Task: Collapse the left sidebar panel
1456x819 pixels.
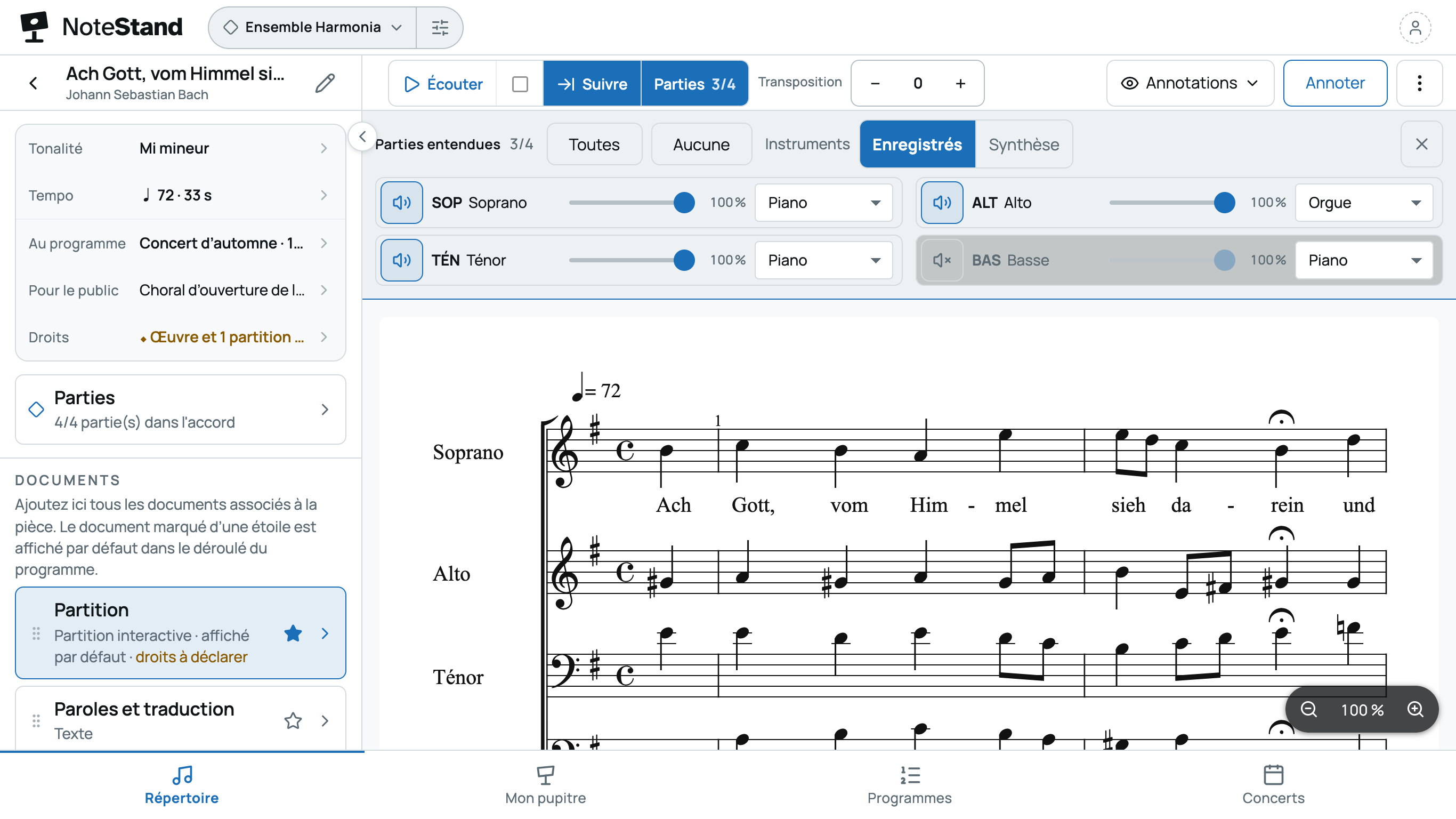Action: [x=362, y=136]
